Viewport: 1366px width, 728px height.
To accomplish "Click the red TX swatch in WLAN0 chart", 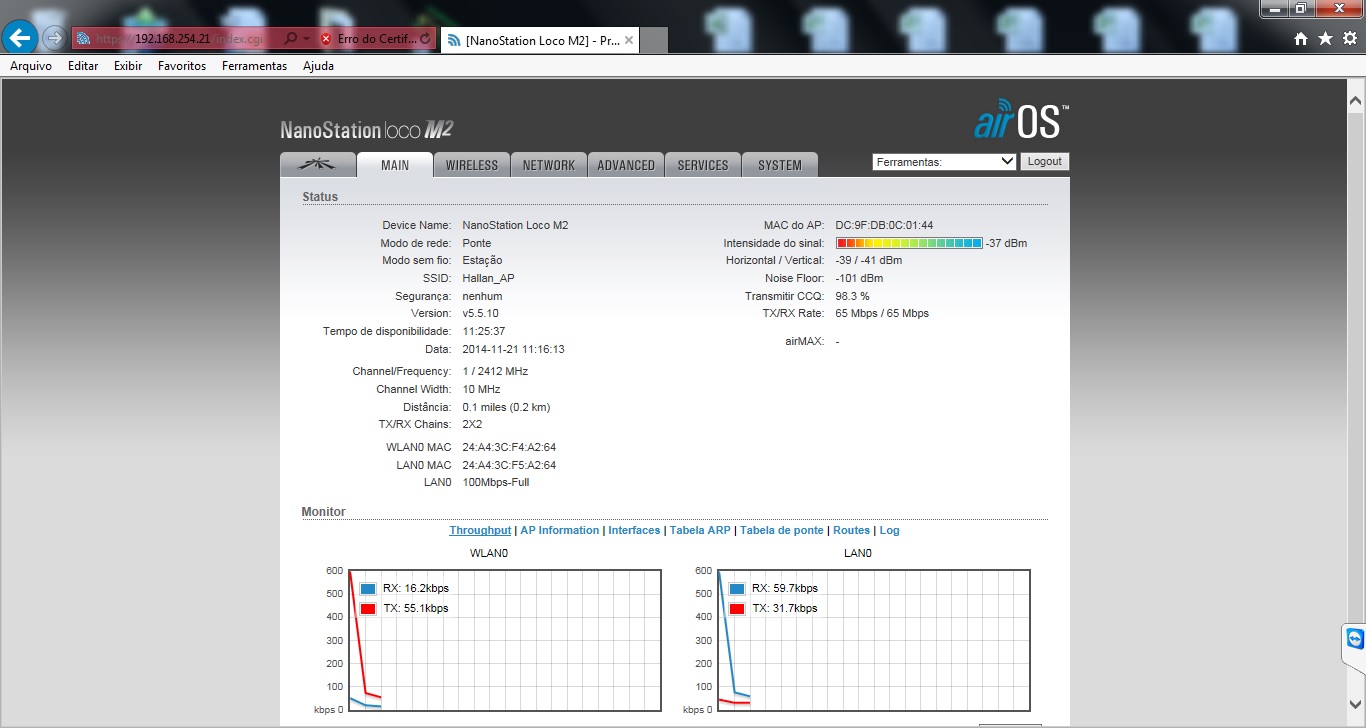I will pyautogui.click(x=368, y=609).
